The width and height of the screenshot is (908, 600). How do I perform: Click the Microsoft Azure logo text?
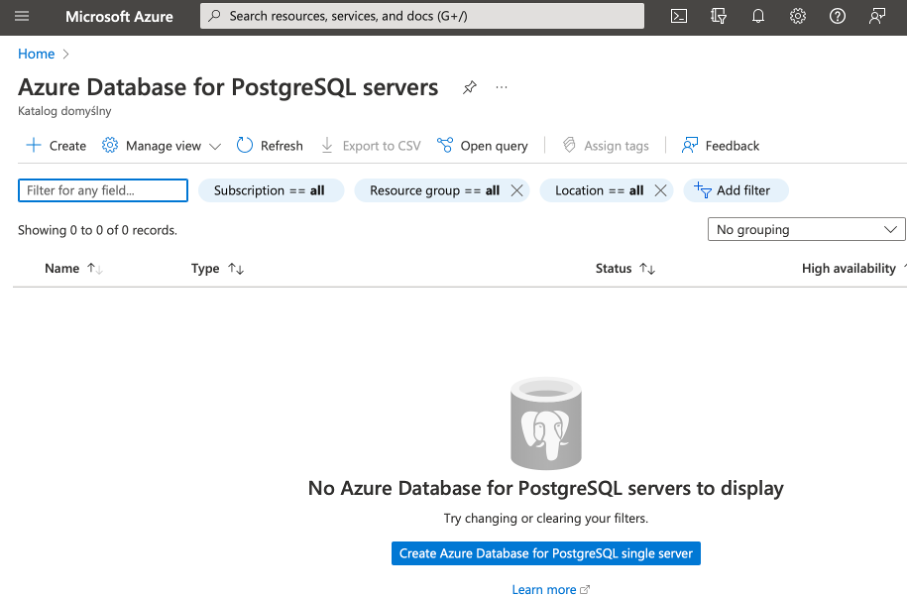point(119,17)
